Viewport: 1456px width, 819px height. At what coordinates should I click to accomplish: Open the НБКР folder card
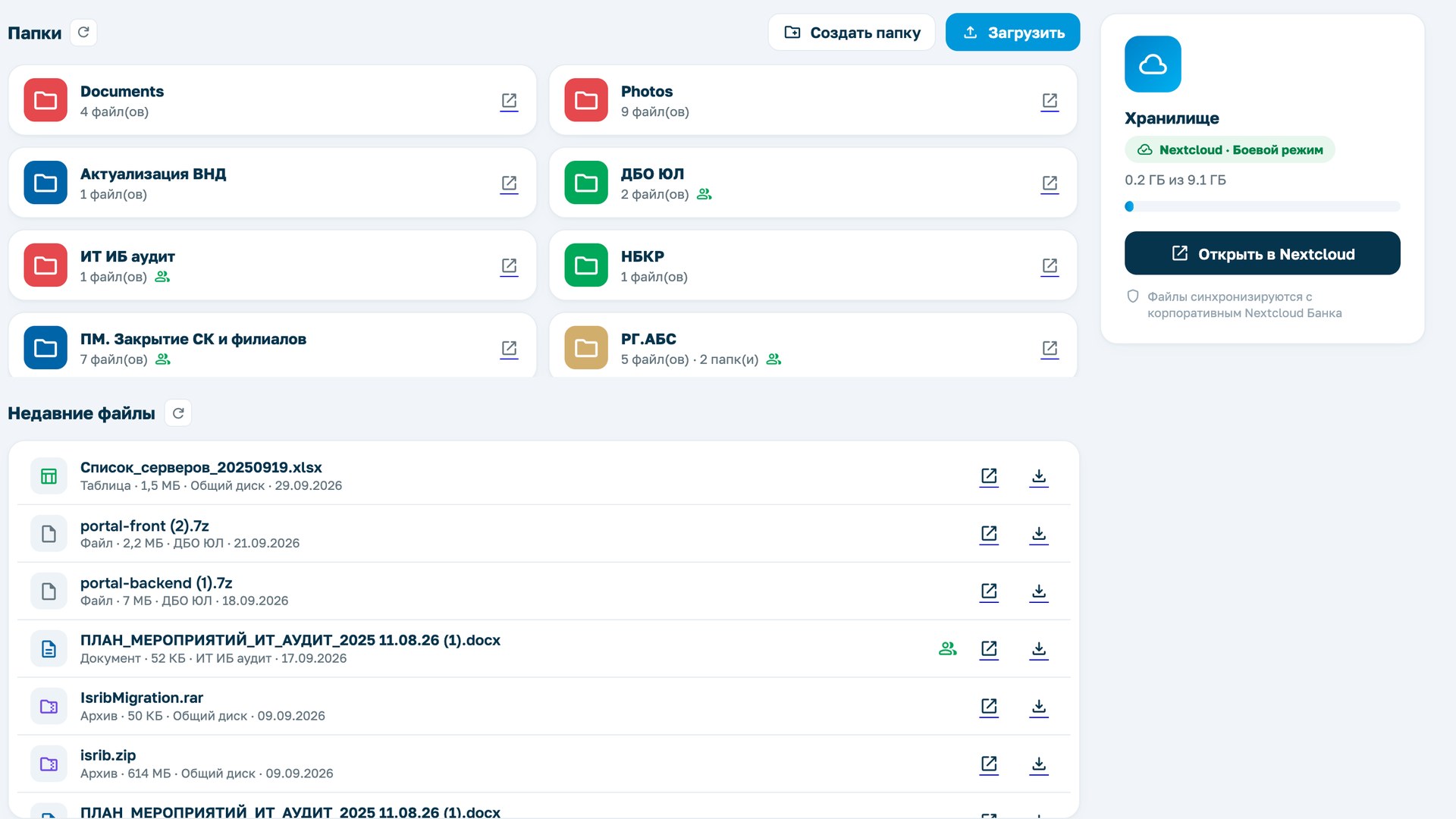click(x=813, y=265)
